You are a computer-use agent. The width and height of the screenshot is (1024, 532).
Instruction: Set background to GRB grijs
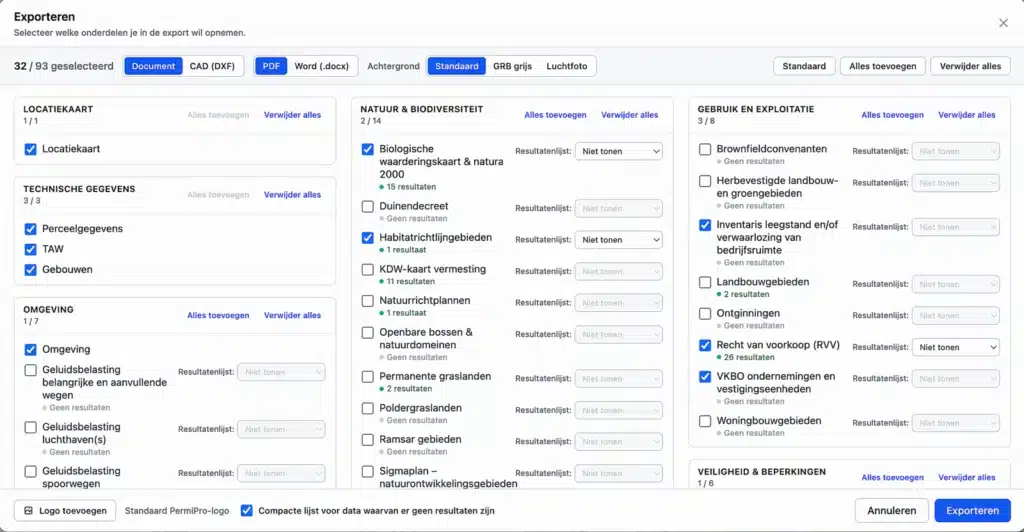coord(513,66)
